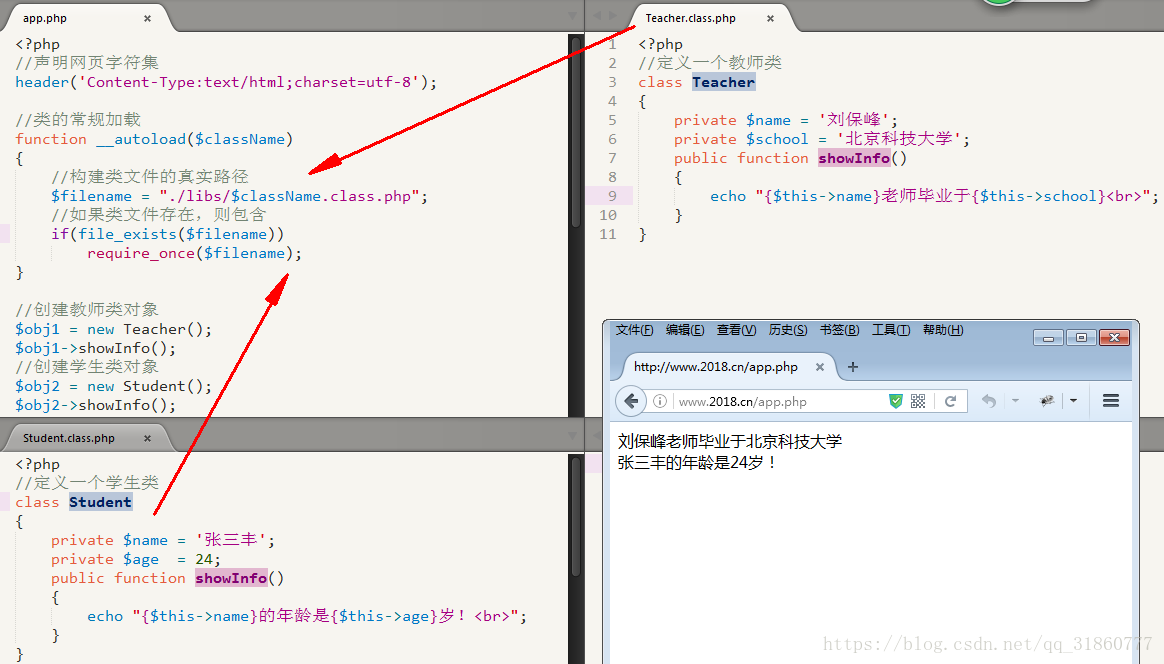Click the green security shield icon
This screenshot has width=1164, height=664.
pos(896,401)
